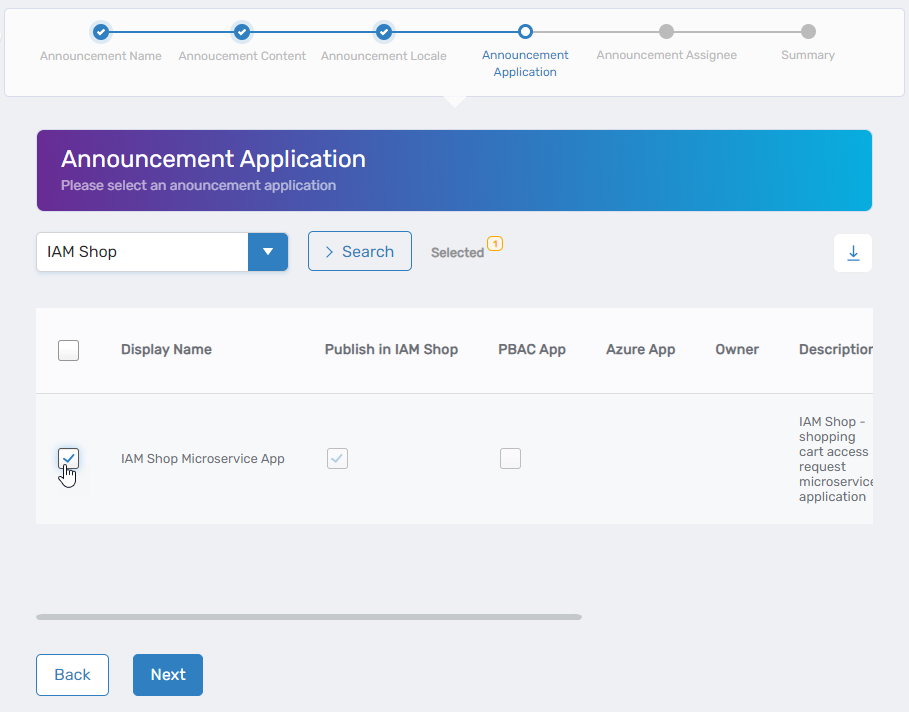Click the Publish in IAM Shop checkbox

click(x=337, y=458)
